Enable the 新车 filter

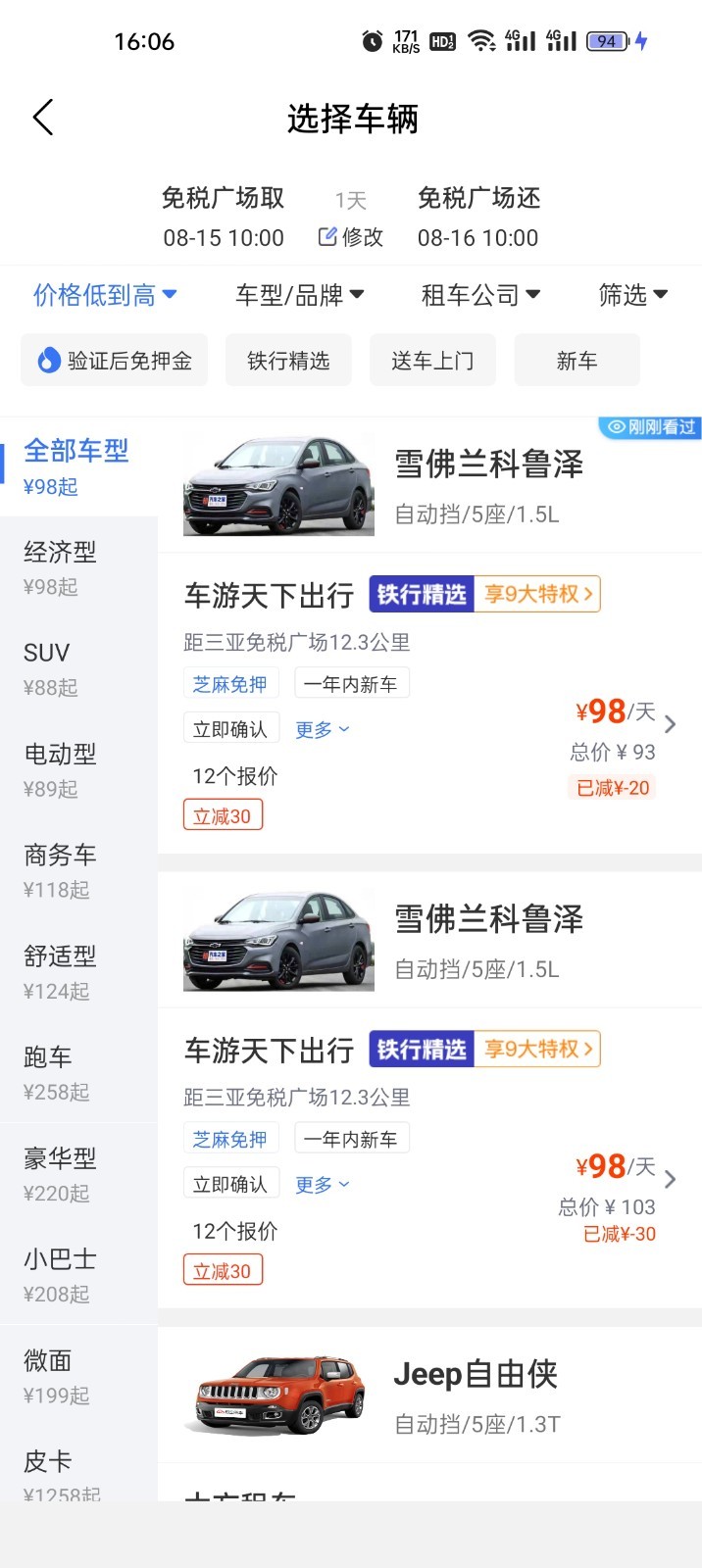click(x=577, y=360)
